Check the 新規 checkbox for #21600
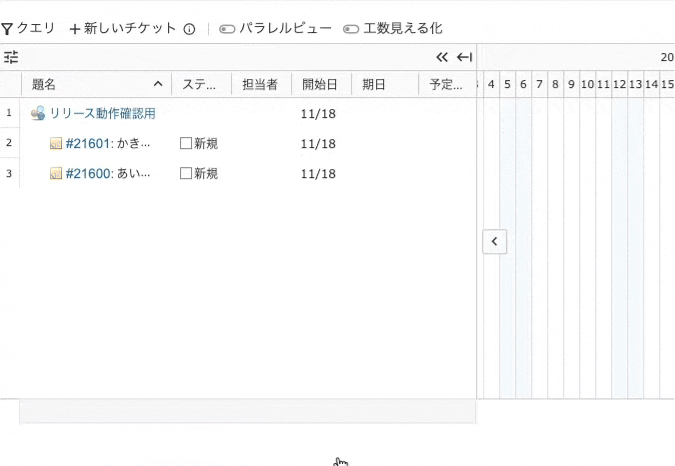Image resolution: width=675 pixels, height=466 pixels. (x=186, y=173)
